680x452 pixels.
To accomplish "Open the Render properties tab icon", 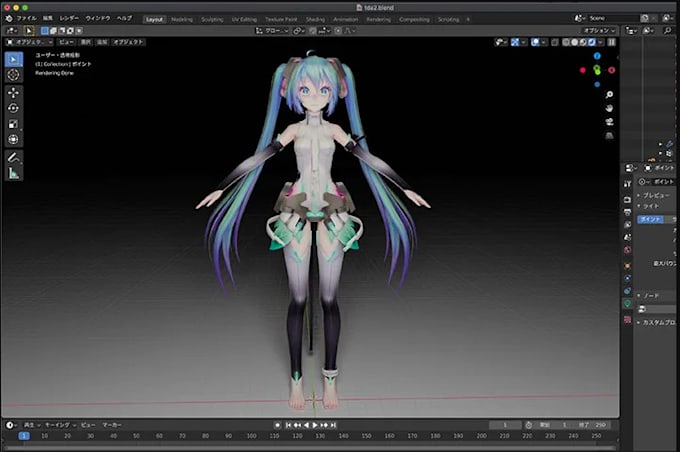I will 628,200.
